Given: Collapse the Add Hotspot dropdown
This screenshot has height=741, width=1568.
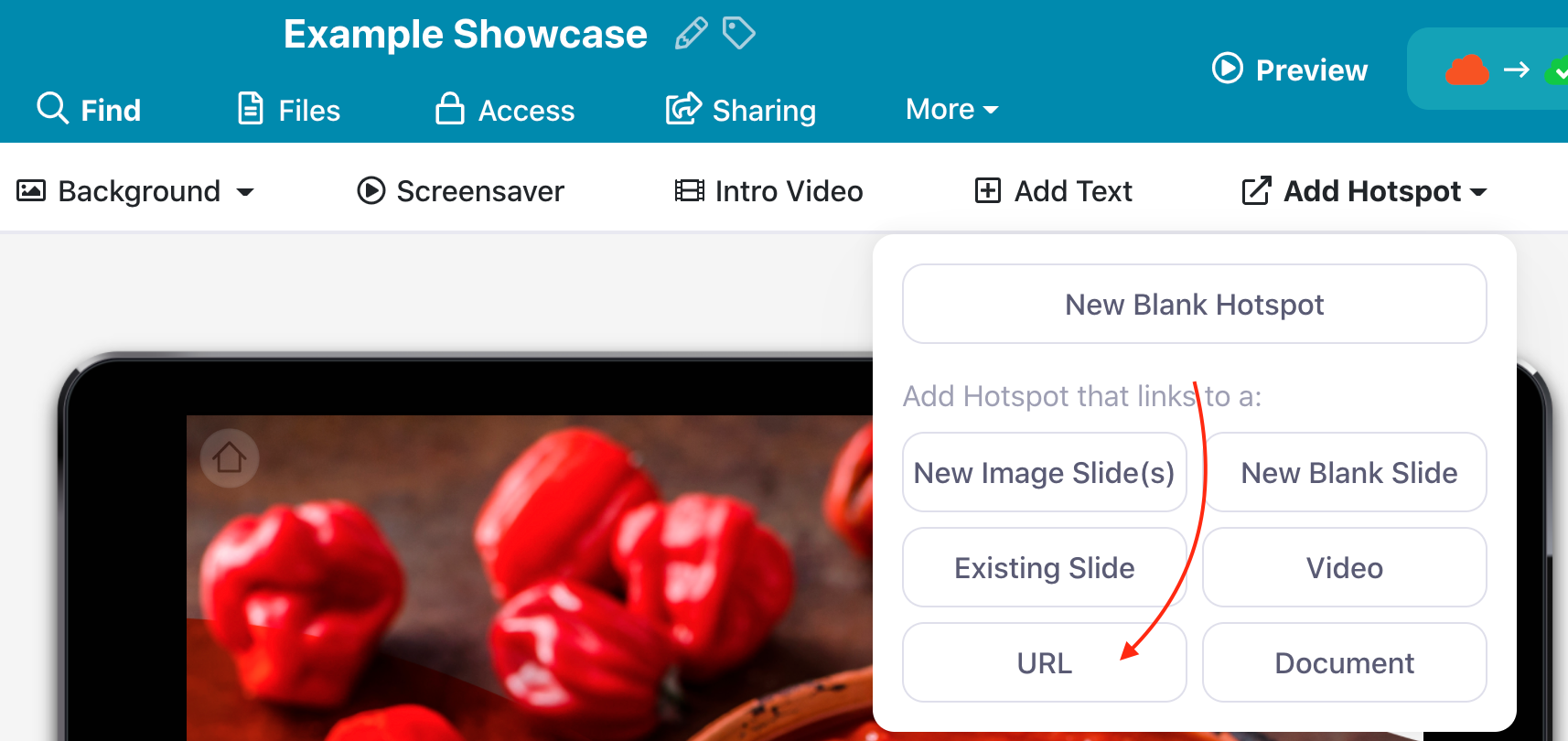Looking at the screenshot, I should coord(1364,191).
